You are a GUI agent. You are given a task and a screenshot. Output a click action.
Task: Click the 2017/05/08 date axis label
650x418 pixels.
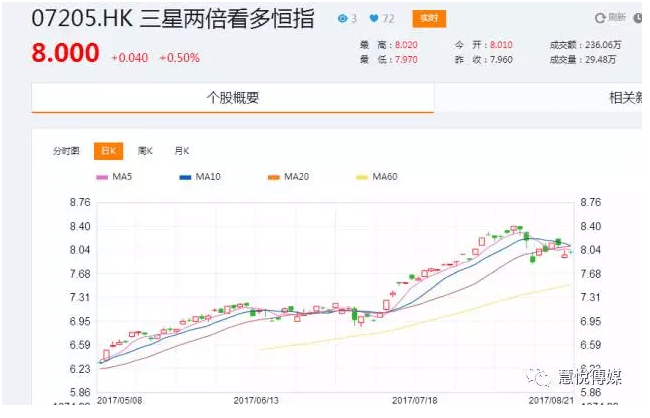click(119, 401)
